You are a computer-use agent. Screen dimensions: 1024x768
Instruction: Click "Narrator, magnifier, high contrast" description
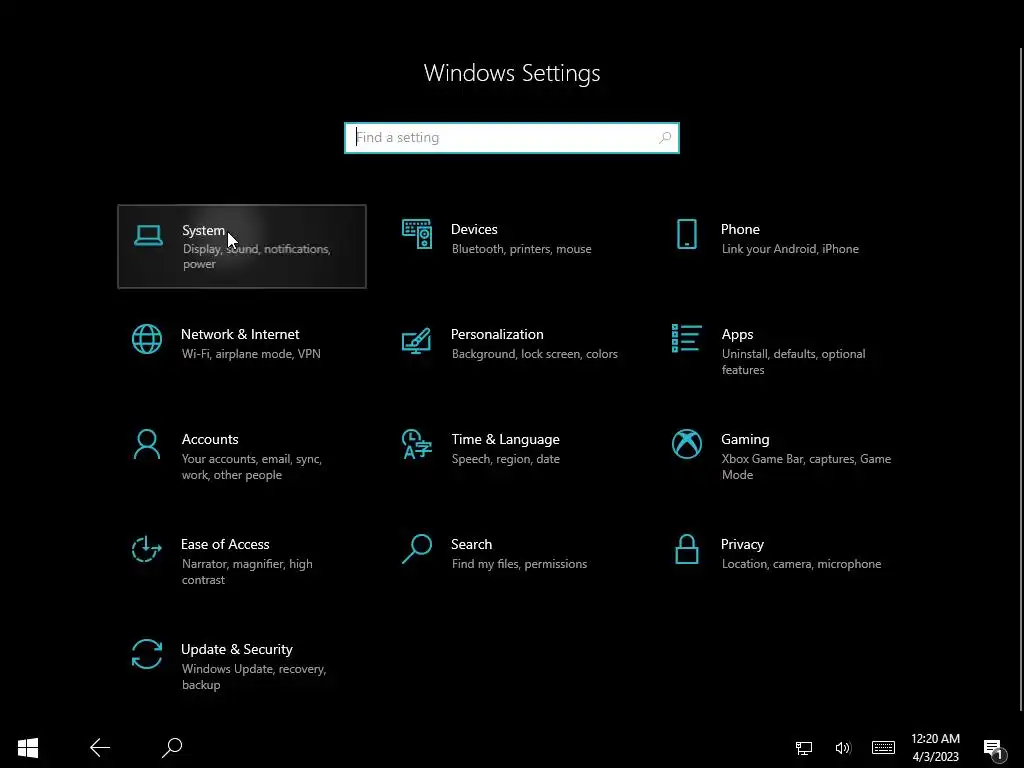[247, 572]
